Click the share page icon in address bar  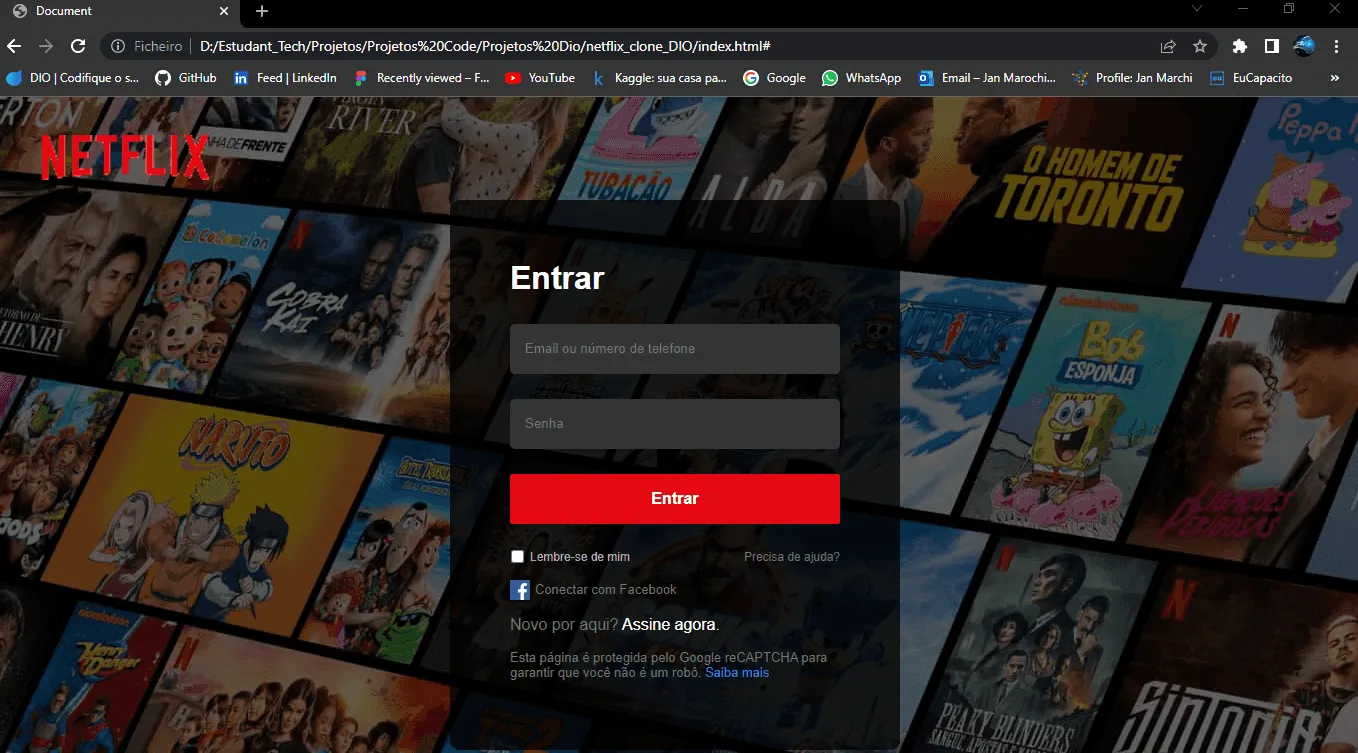[1168, 46]
